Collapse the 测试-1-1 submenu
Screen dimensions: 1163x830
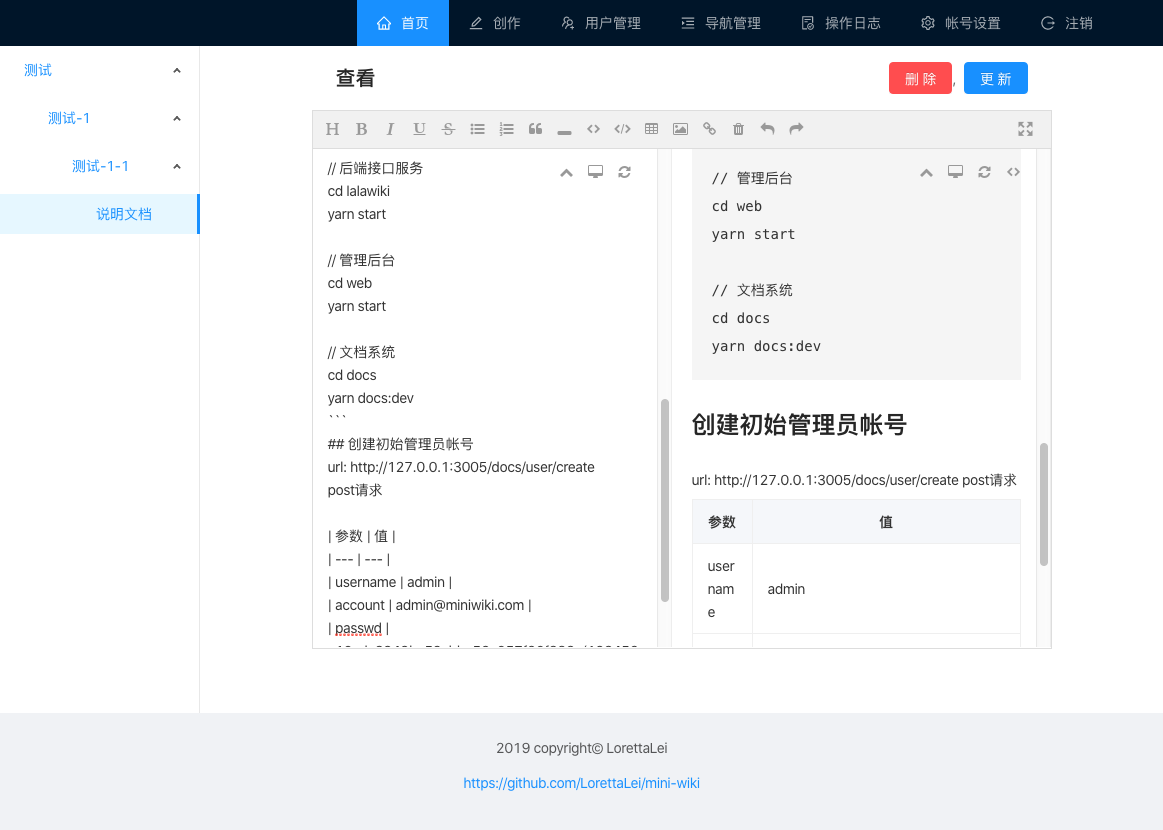99,166
